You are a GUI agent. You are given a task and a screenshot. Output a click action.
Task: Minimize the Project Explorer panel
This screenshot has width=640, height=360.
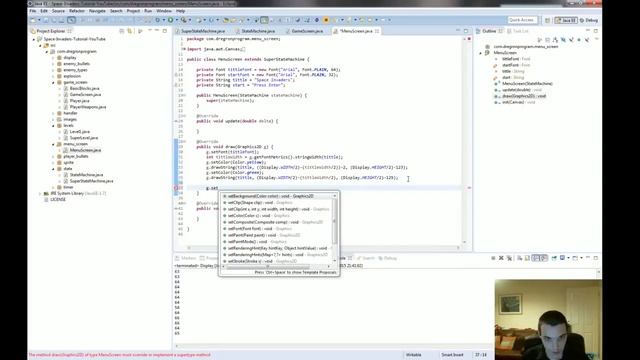coord(157,31)
